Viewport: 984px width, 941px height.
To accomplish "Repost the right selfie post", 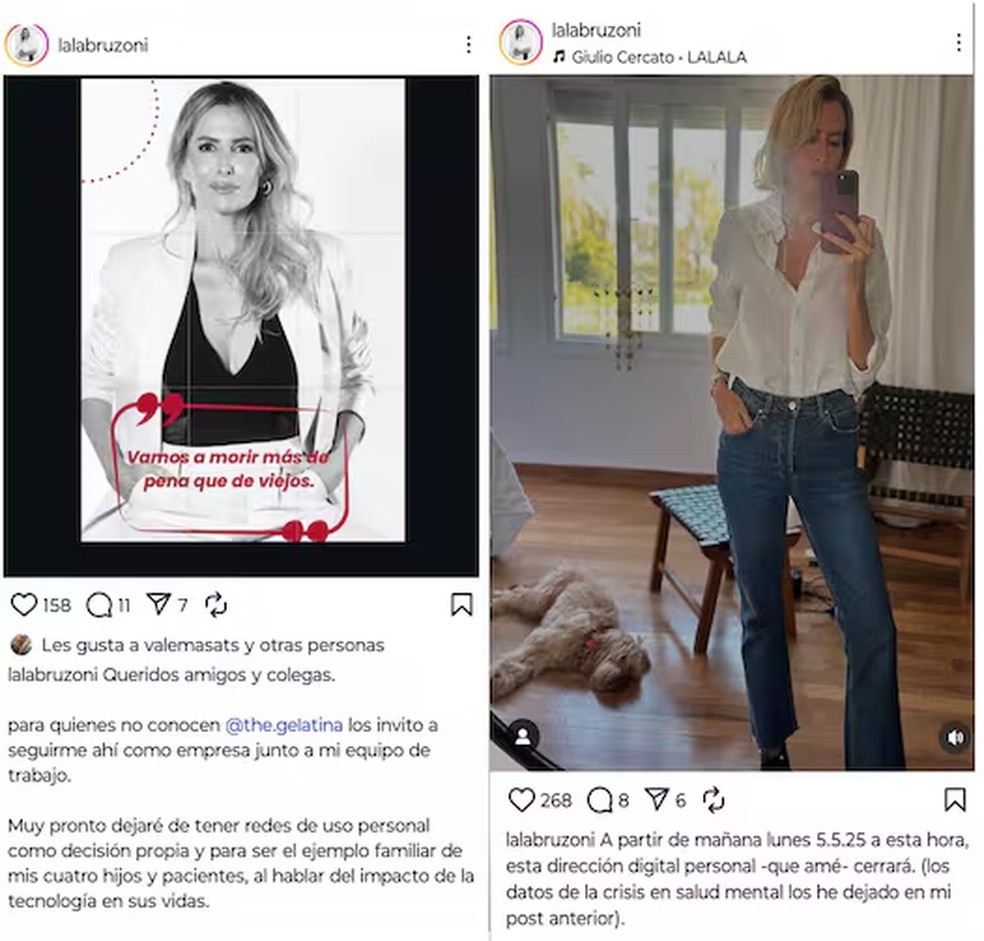I will coord(714,800).
